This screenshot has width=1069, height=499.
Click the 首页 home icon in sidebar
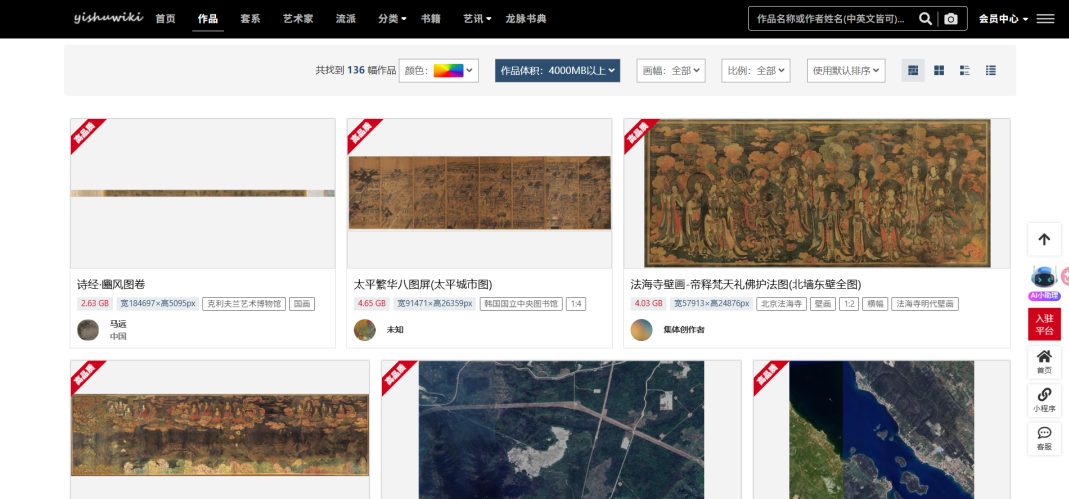pyautogui.click(x=1044, y=362)
